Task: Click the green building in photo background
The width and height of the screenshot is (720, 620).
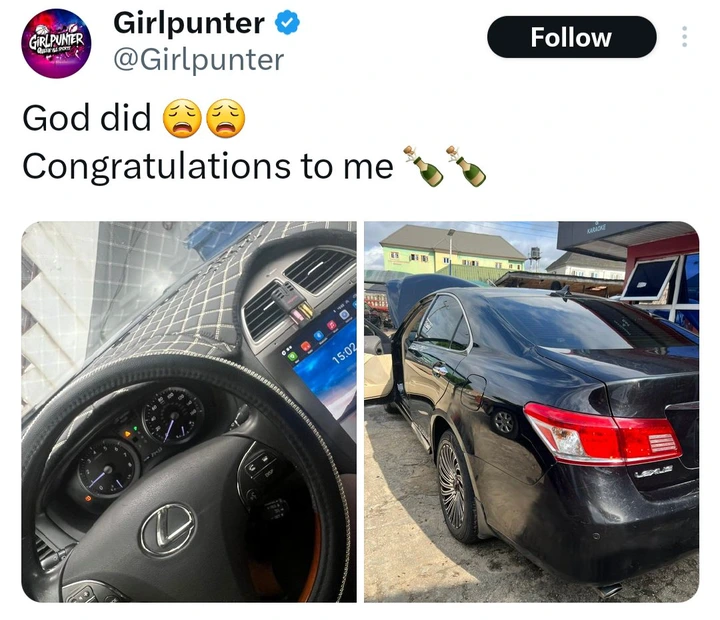Action: coord(452,251)
